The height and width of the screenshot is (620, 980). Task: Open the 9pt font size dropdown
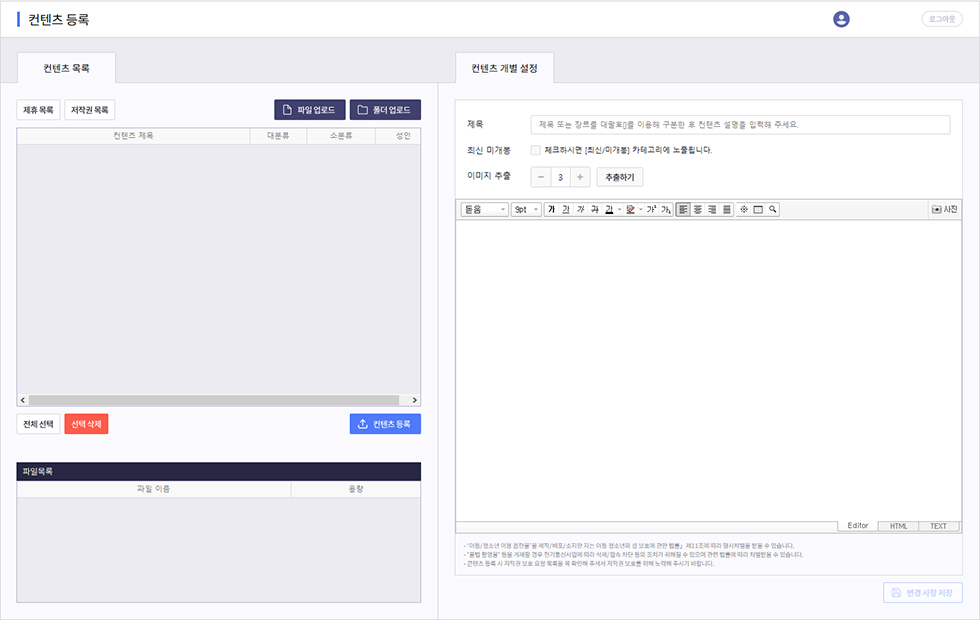click(526, 210)
